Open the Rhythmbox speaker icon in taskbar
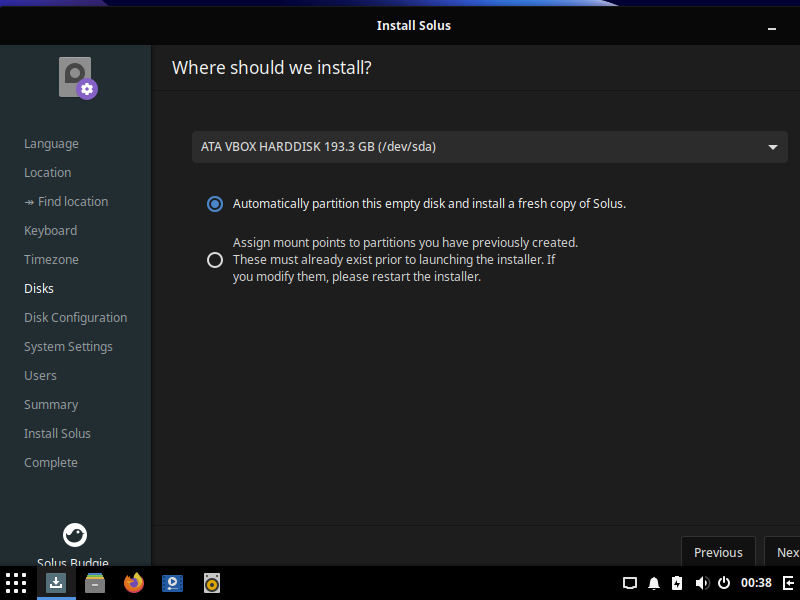800x600 pixels. 212,583
